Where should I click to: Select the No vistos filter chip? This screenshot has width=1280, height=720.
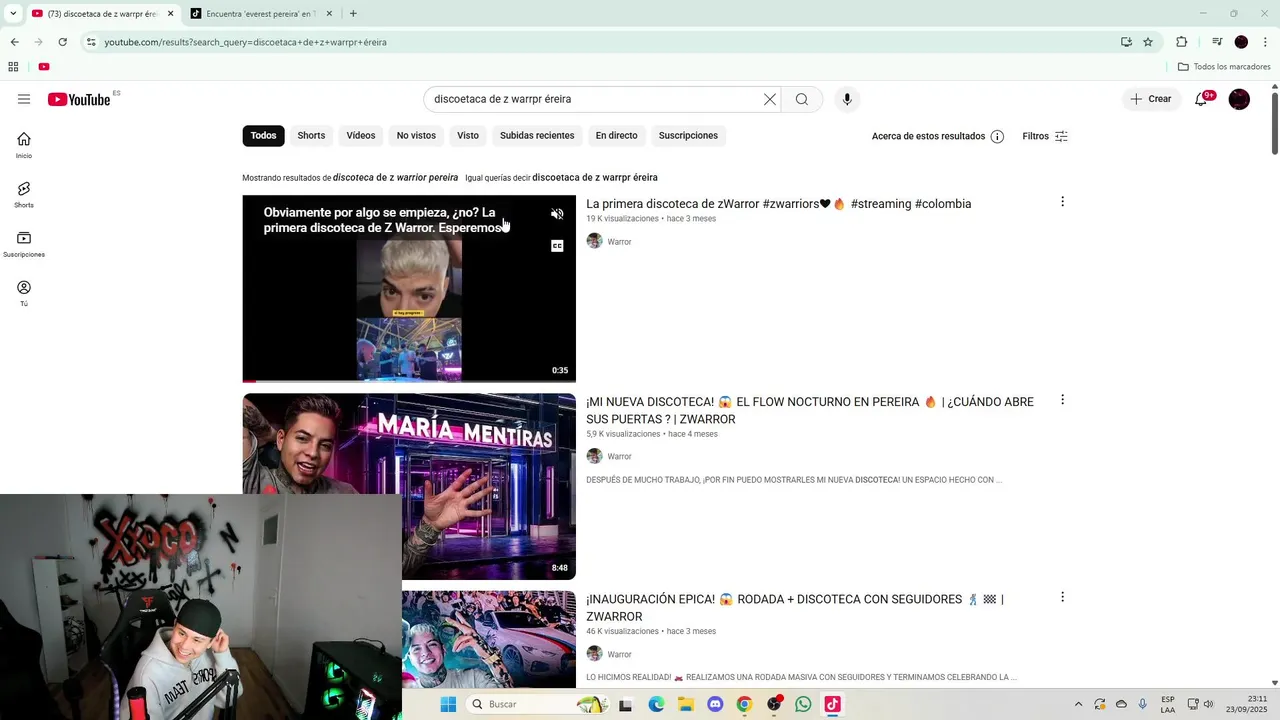pyautogui.click(x=416, y=136)
